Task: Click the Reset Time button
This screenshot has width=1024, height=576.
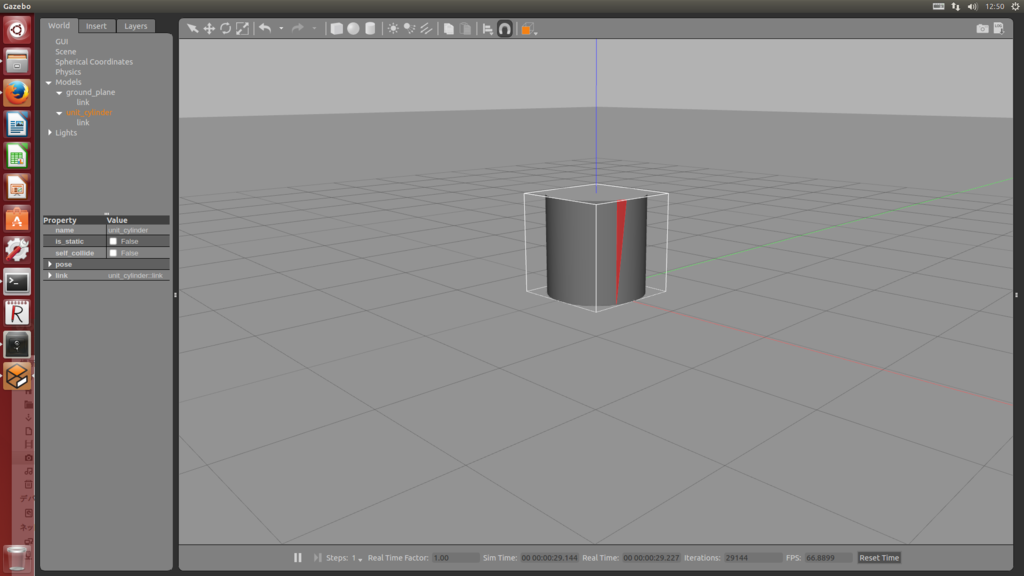Action: click(879, 558)
